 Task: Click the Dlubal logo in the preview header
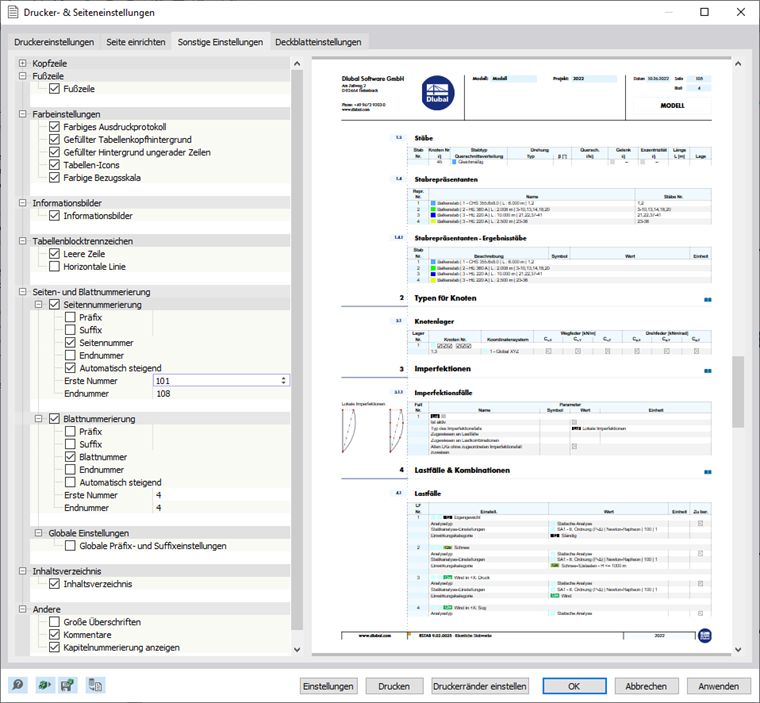(438, 93)
